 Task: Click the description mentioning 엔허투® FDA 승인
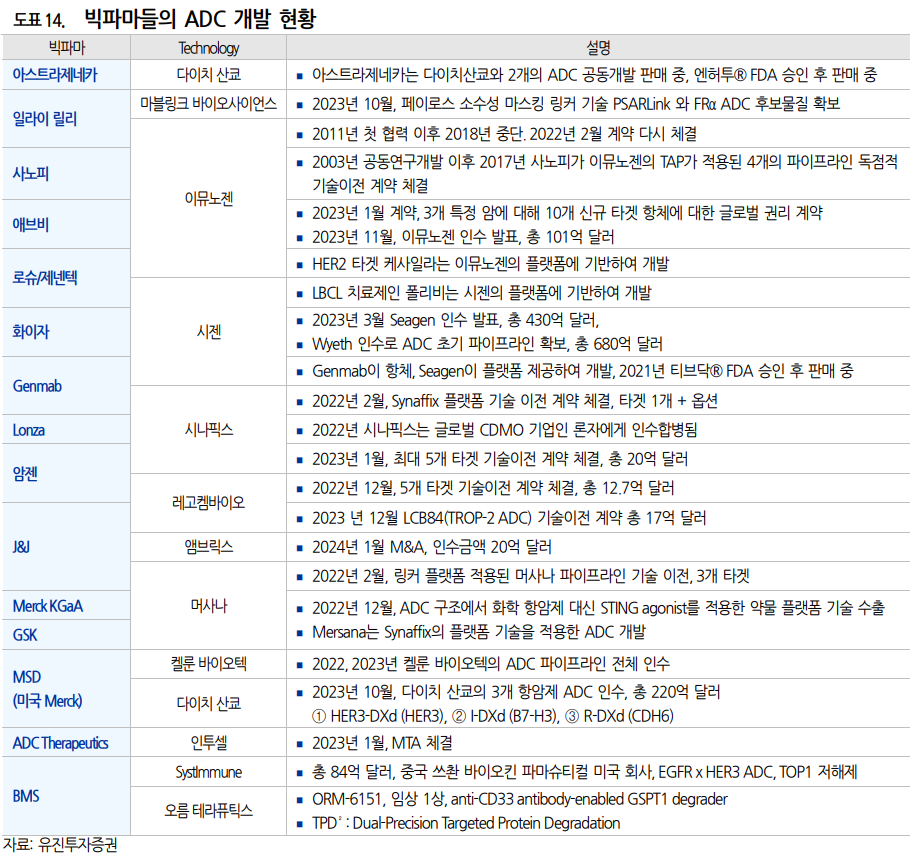(x=594, y=75)
